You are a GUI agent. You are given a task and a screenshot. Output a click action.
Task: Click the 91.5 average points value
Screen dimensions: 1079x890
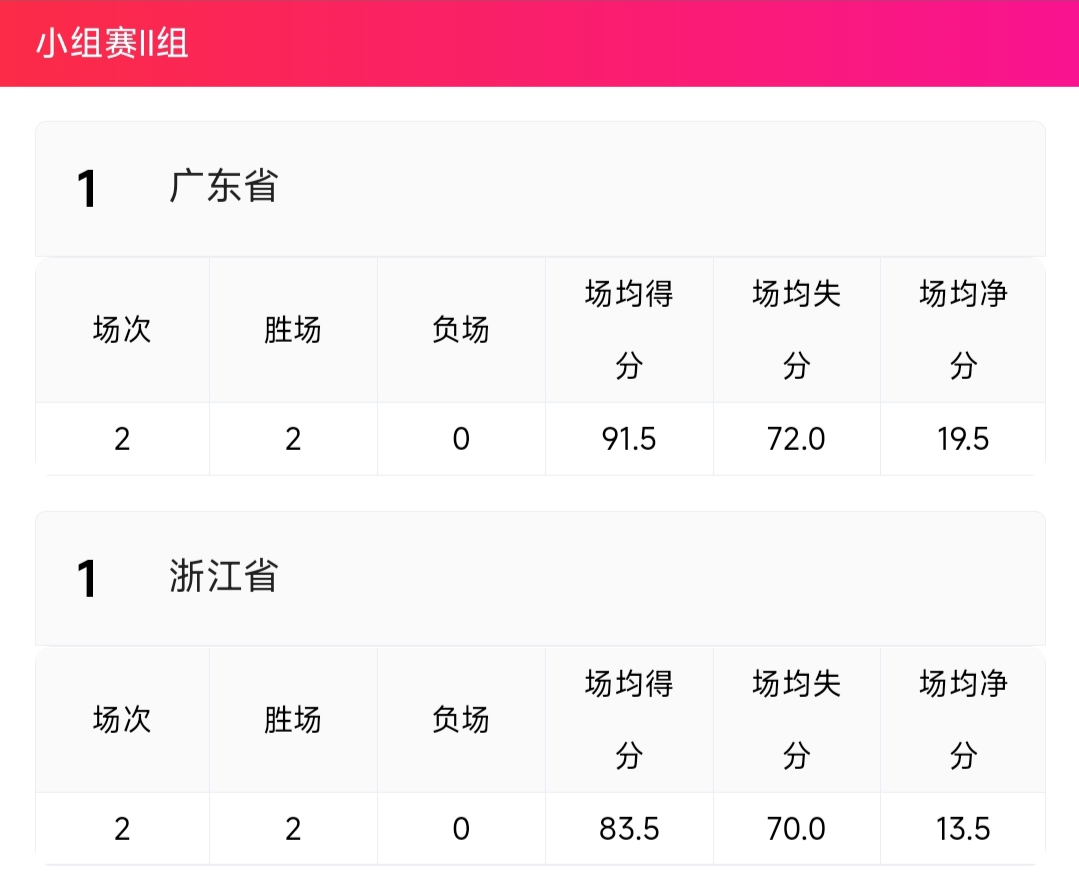tap(629, 439)
